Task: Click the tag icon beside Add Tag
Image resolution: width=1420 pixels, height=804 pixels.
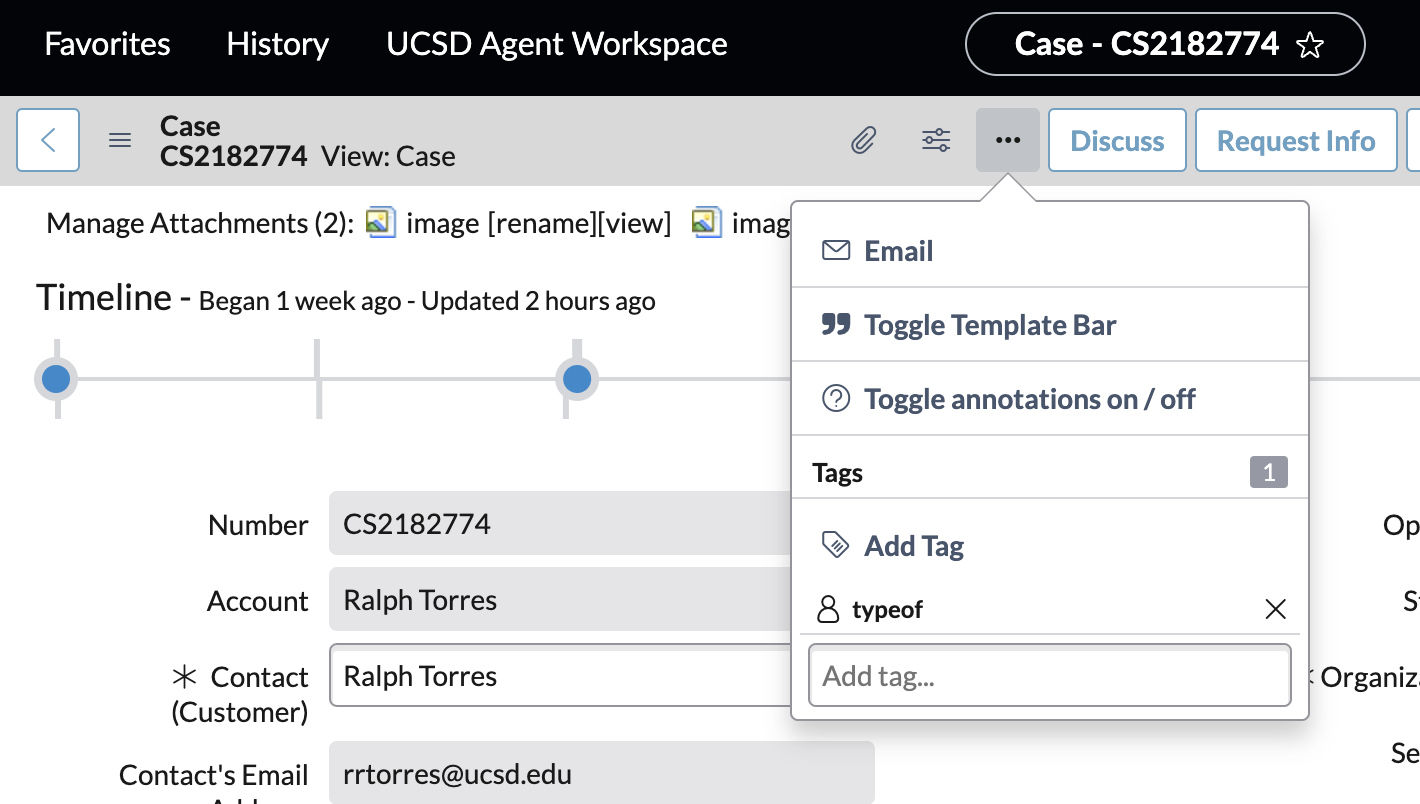Action: pos(835,545)
